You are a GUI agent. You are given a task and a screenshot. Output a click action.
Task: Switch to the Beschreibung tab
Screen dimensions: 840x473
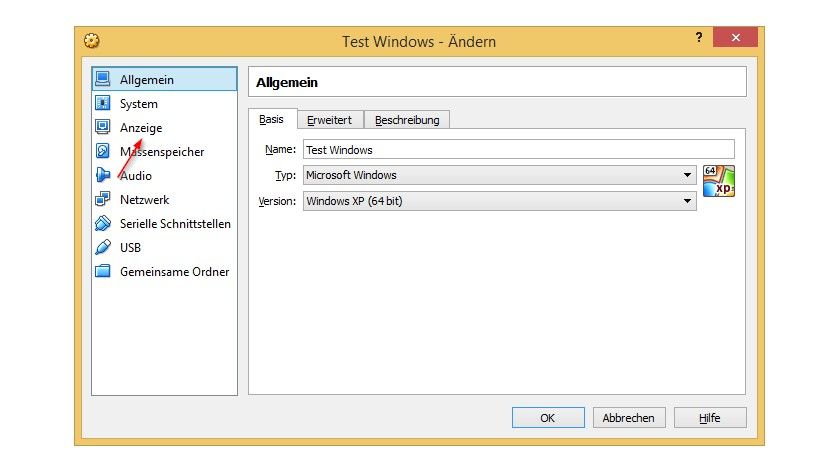[407, 120]
